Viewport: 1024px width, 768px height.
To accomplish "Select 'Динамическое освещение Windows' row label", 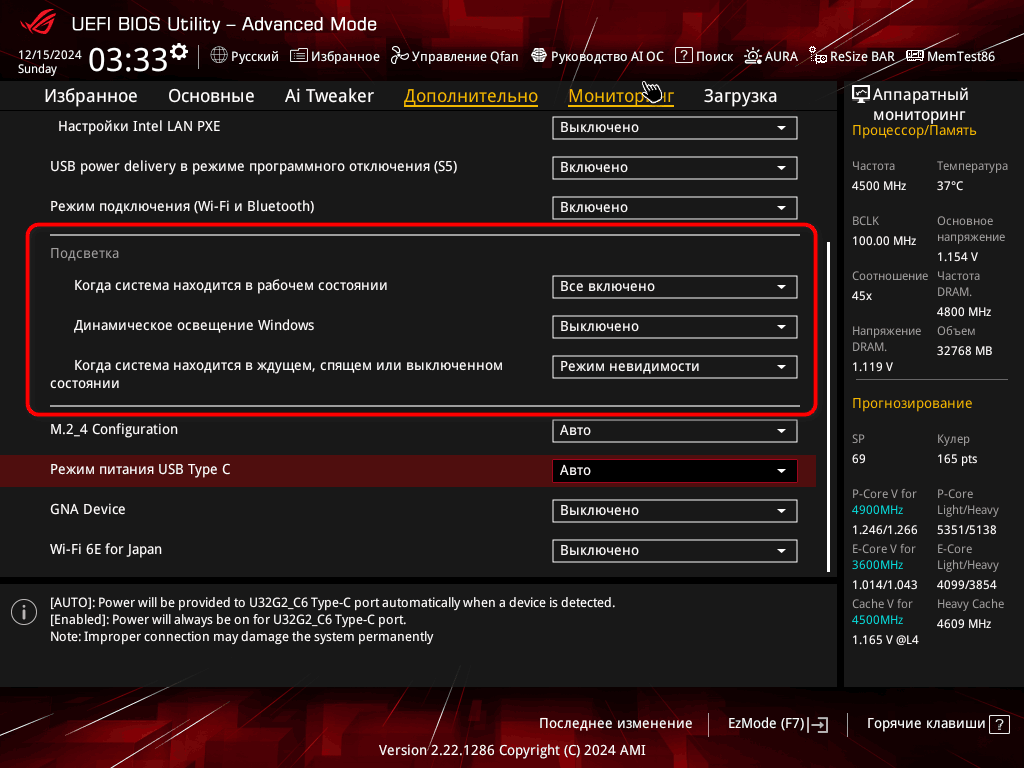I will coord(194,325).
